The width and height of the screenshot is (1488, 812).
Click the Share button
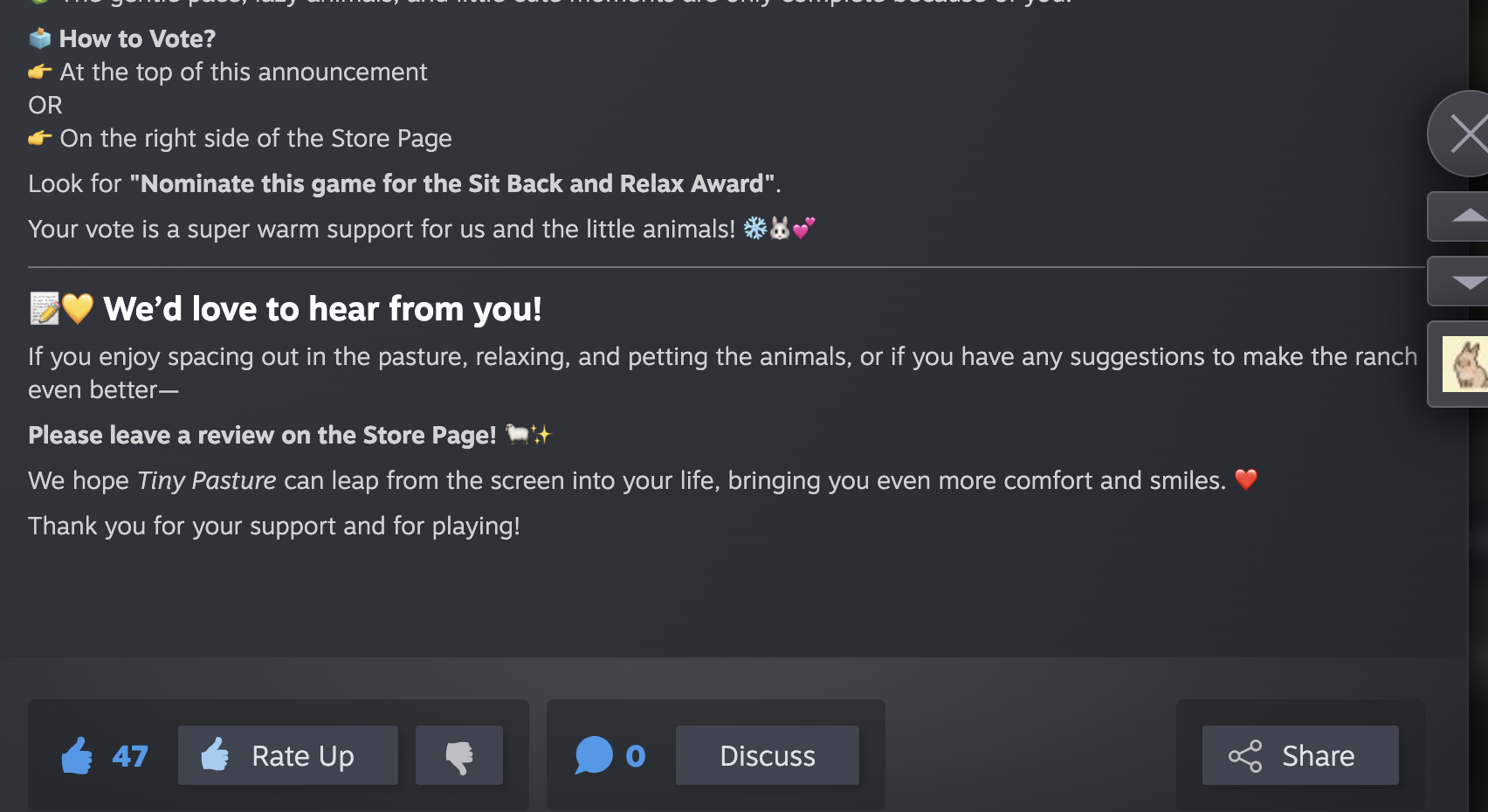tap(1299, 755)
